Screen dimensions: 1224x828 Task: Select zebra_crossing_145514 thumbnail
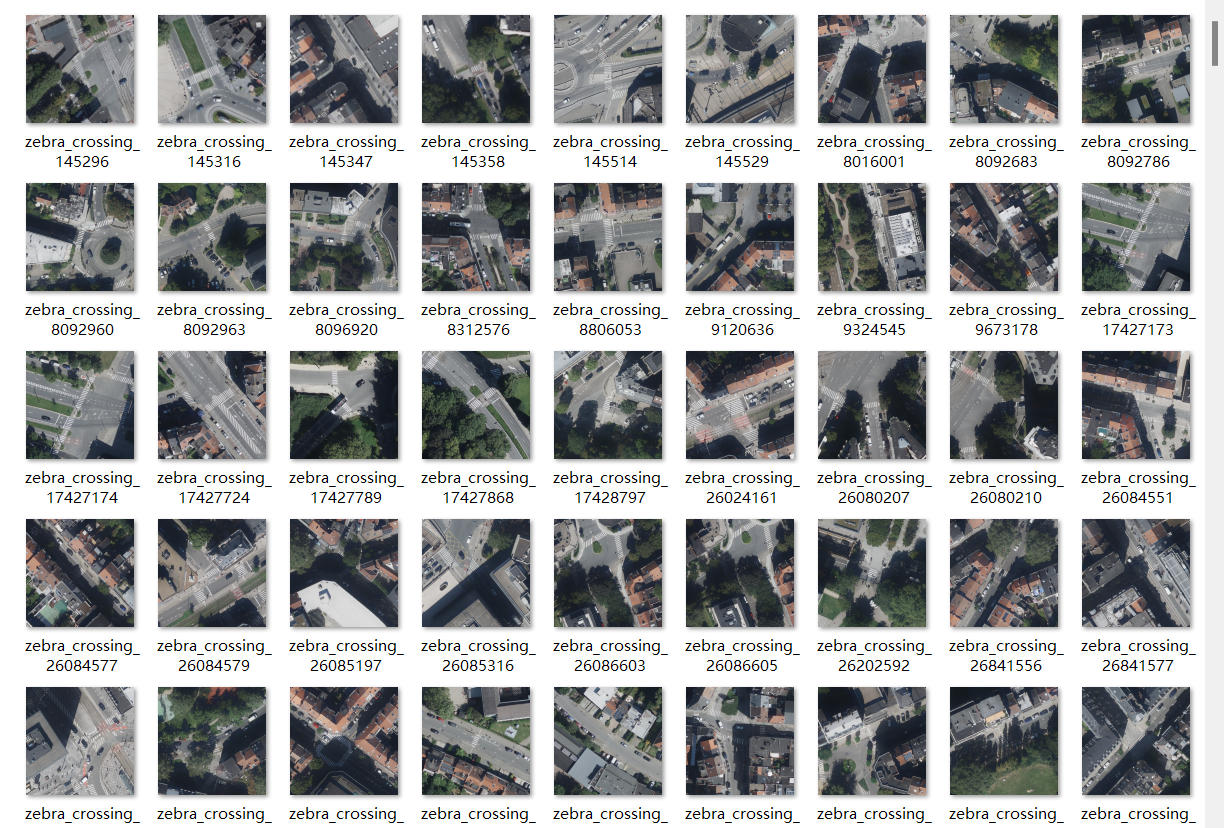(x=608, y=69)
